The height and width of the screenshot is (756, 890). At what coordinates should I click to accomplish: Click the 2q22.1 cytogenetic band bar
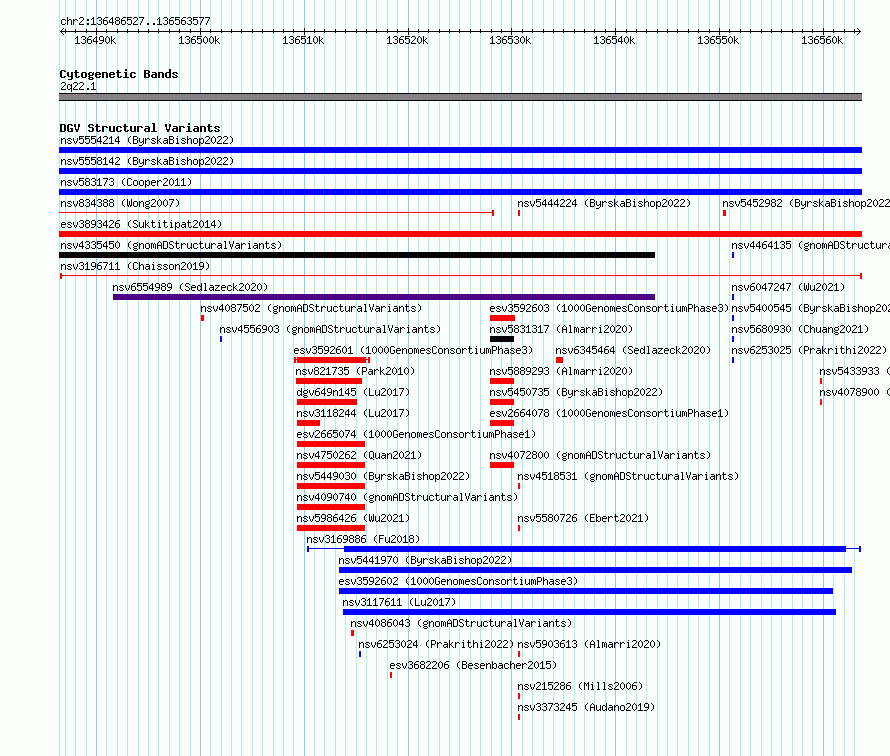point(460,97)
